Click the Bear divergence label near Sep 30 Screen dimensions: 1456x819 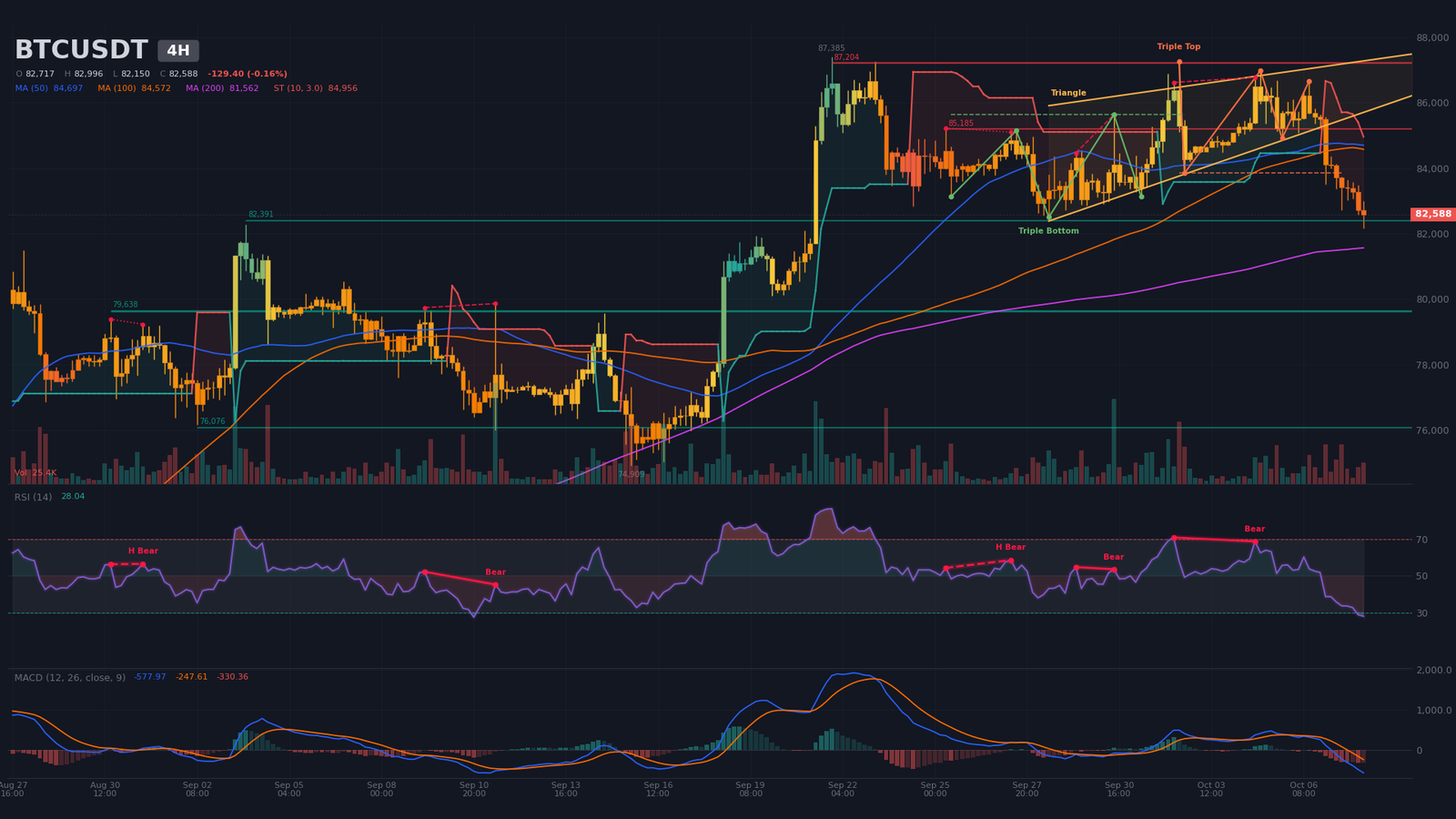1114,557
